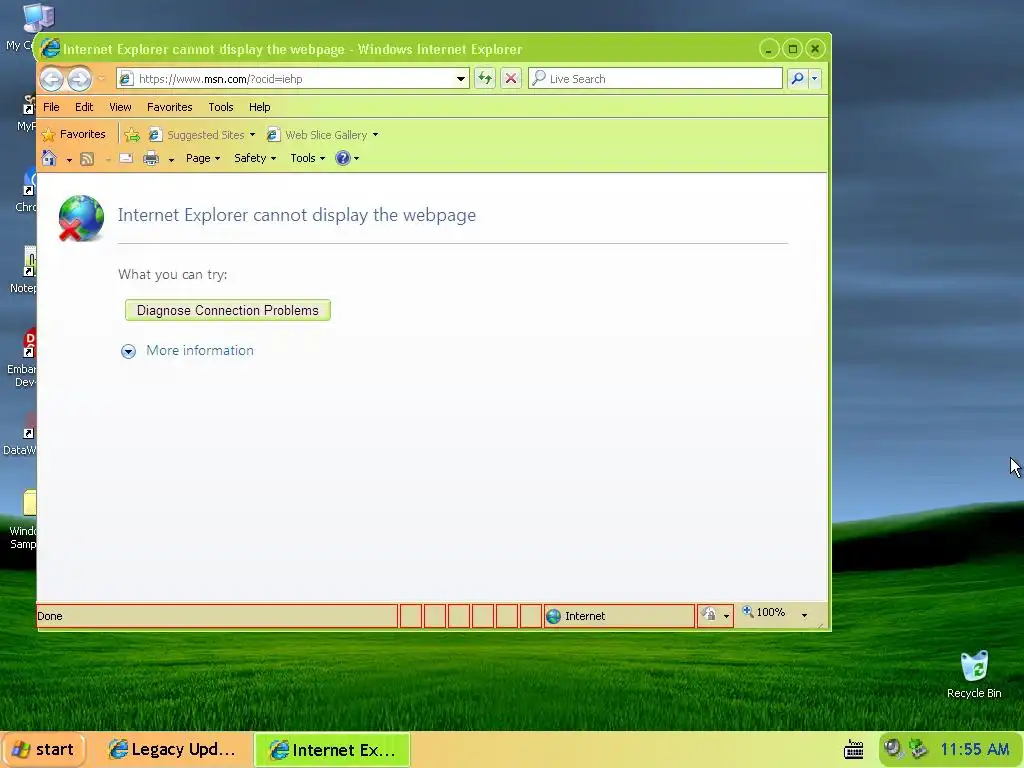Click the Internet Explorer title bar logo

[50, 48]
